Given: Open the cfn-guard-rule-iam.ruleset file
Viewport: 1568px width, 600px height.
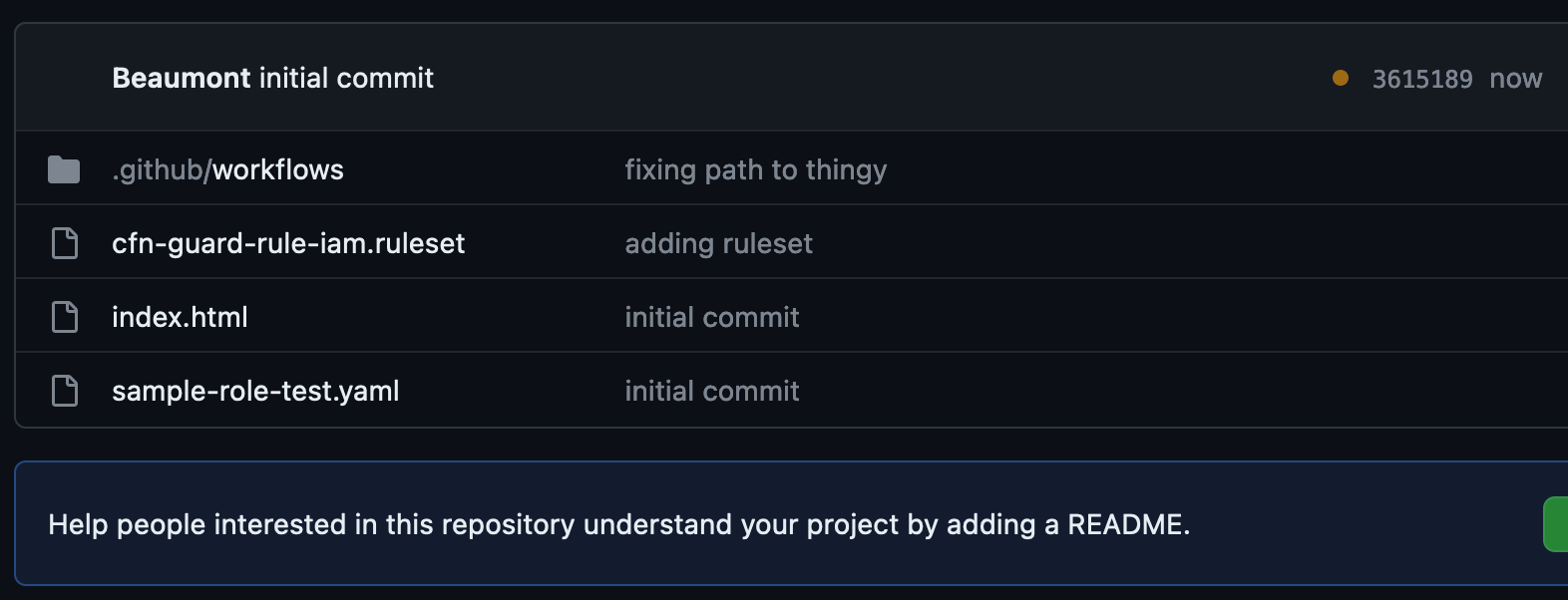Looking at the screenshot, I should point(288,242).
